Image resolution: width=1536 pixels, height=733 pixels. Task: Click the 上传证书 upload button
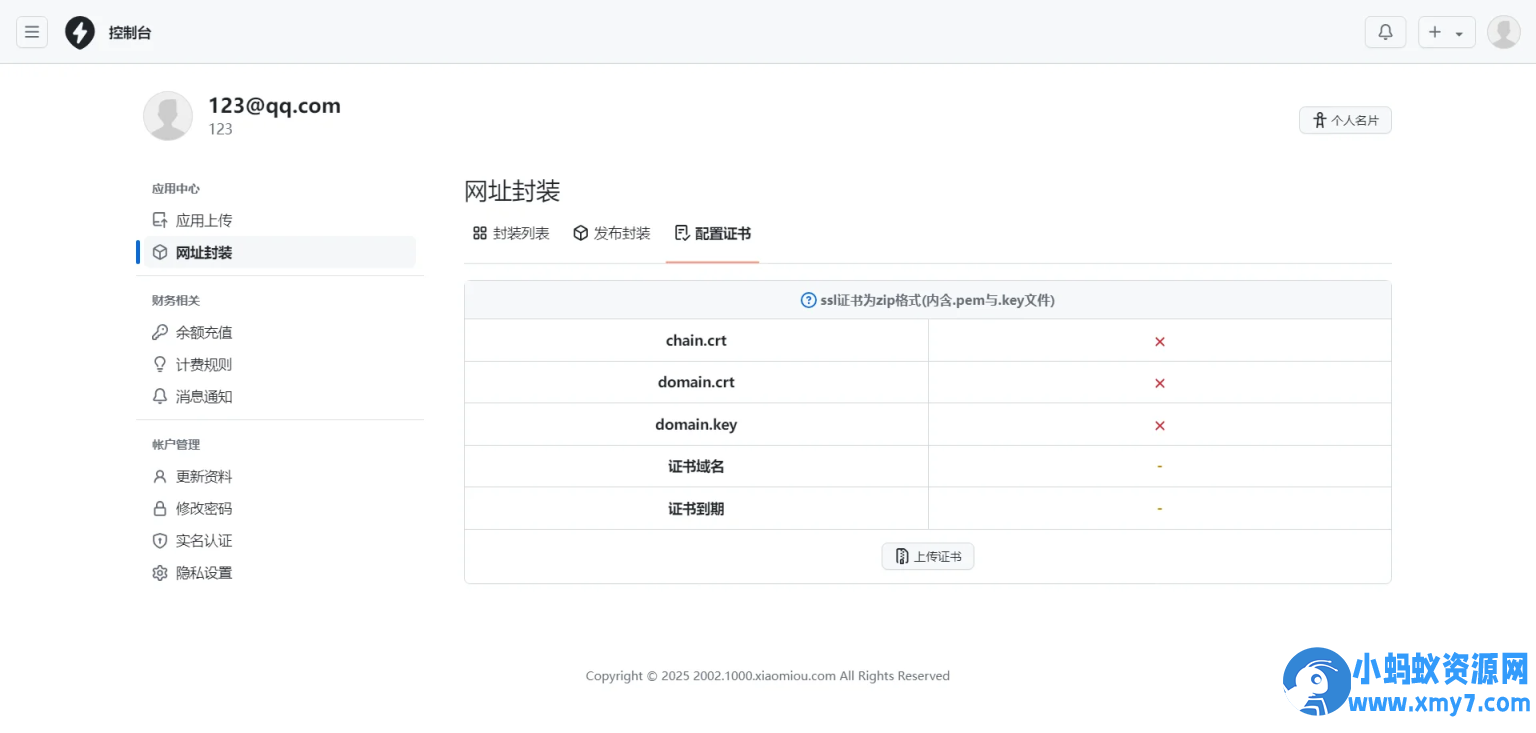pos(928,556)
